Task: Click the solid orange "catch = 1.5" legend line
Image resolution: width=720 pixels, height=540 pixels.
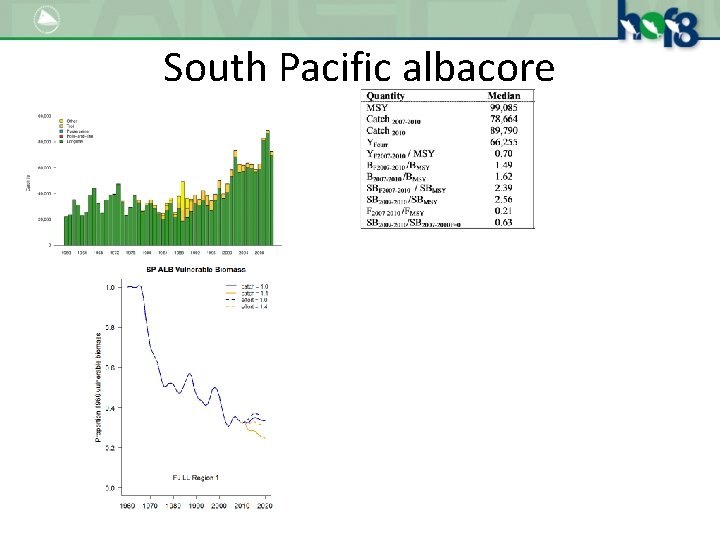Action: 231,293
